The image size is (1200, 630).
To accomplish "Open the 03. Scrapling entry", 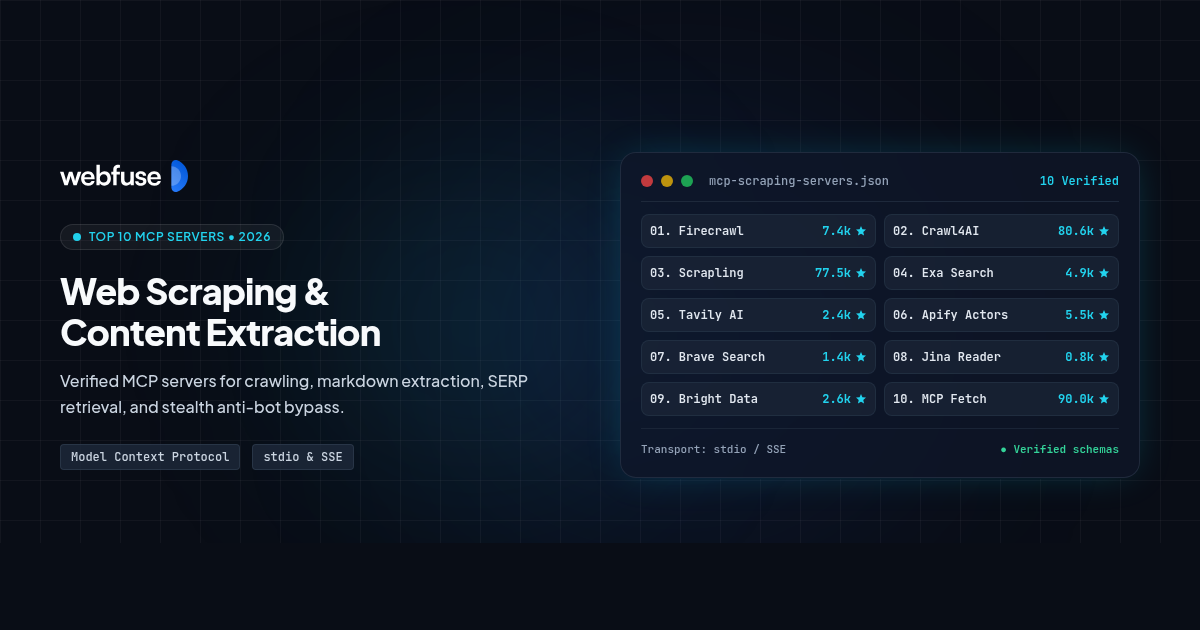I will [x=758, y=273].
